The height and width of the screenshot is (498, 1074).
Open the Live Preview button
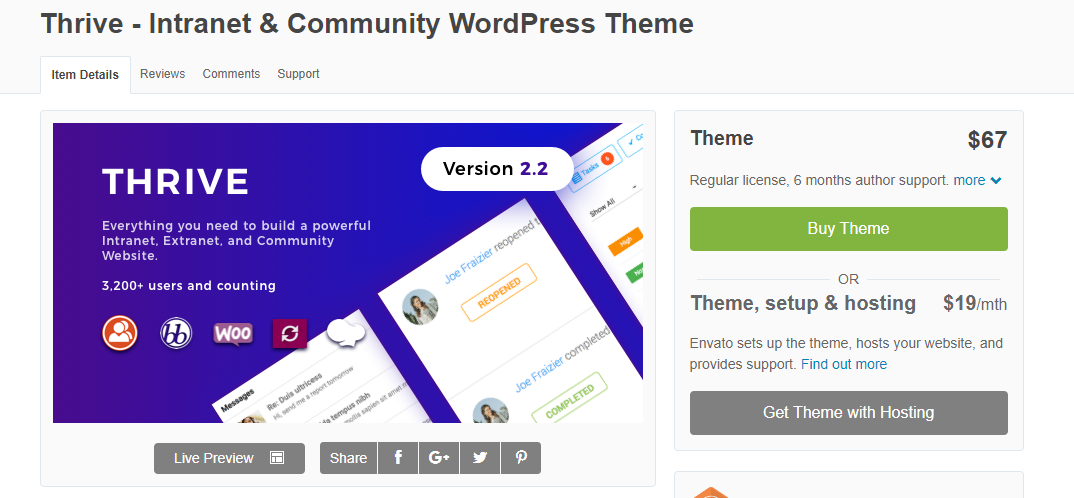coord(229,458)
